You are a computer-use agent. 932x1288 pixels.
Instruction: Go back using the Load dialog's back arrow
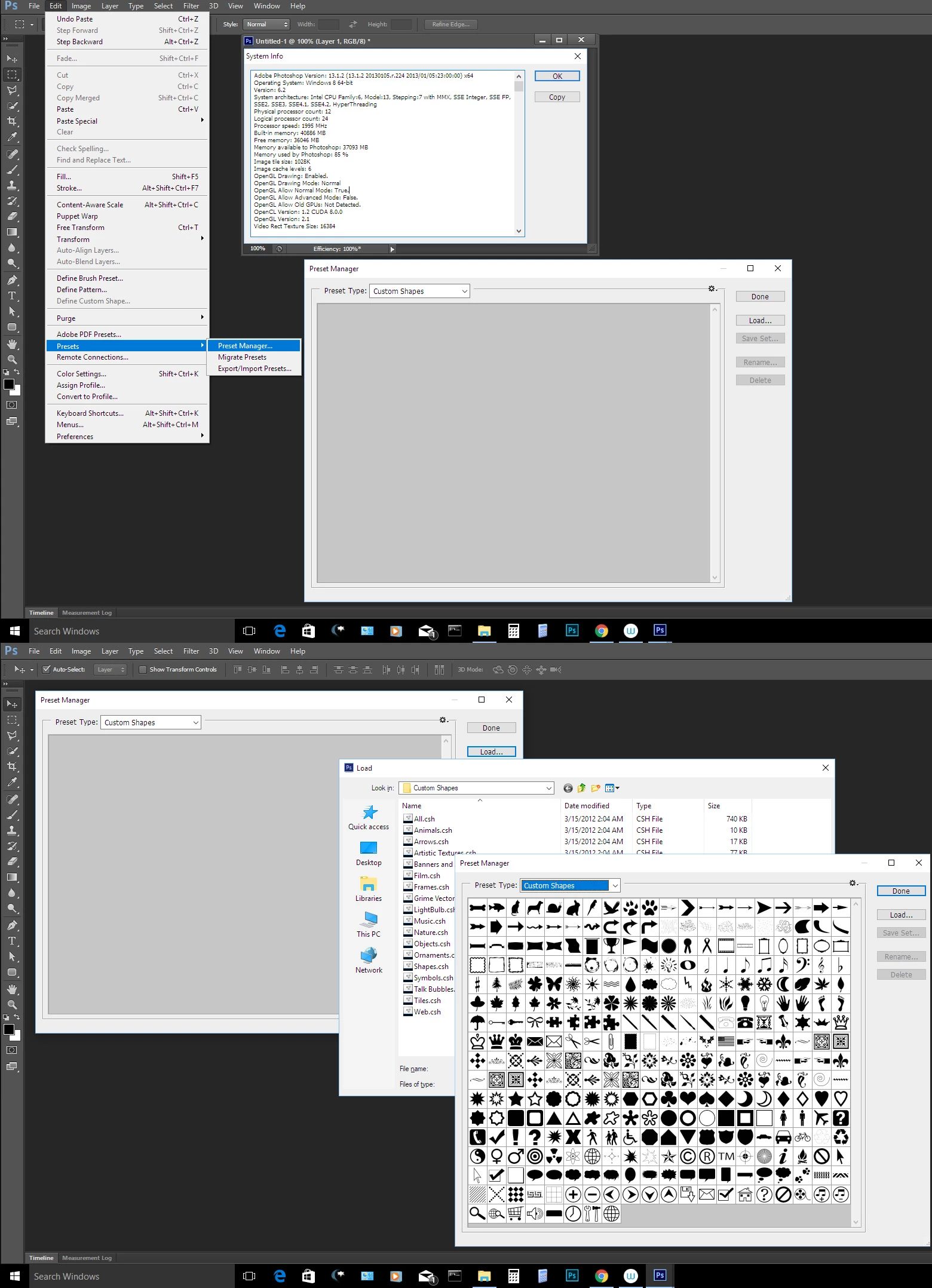pyautogui.click(x=568, y=788)
